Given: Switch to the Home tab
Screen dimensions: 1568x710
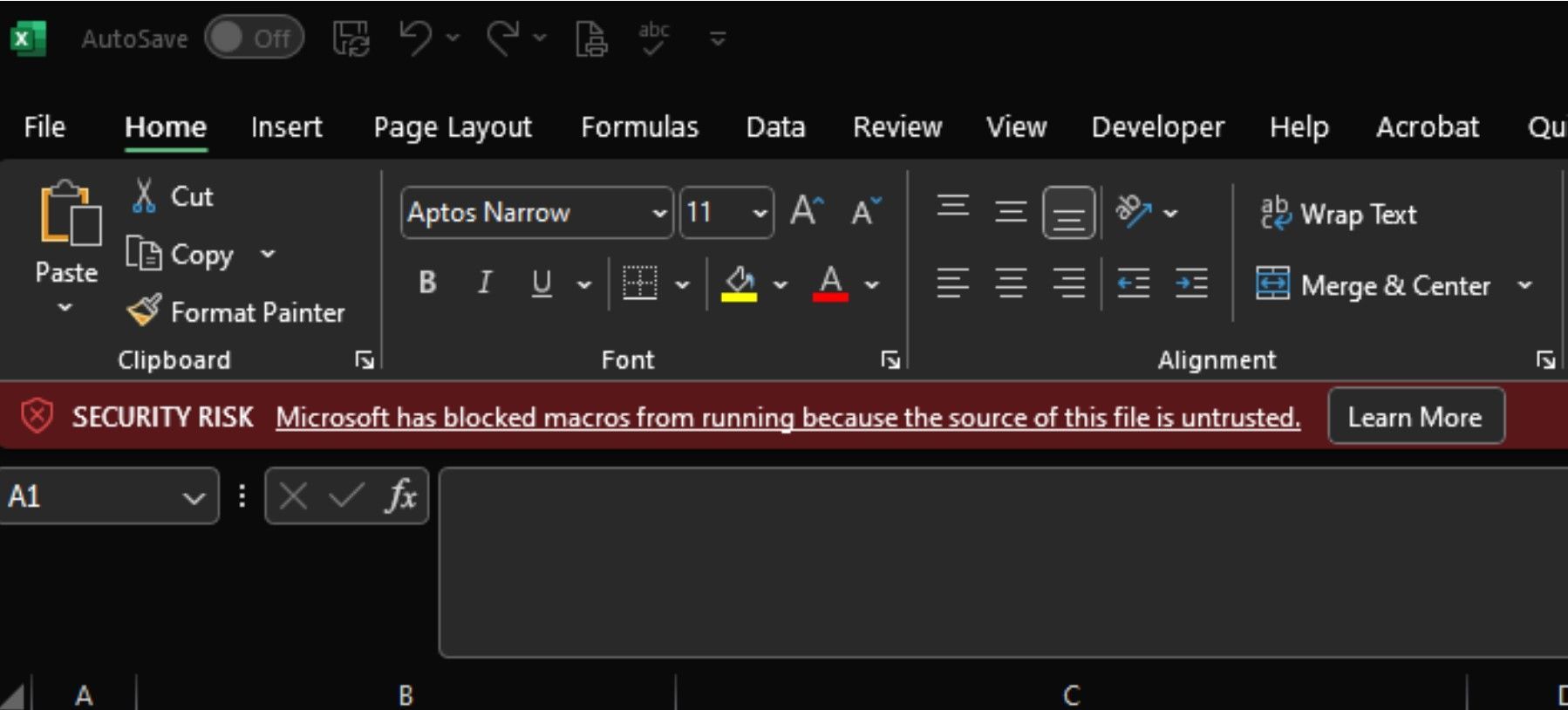Looking at the screenshot, I should (166, 127).
